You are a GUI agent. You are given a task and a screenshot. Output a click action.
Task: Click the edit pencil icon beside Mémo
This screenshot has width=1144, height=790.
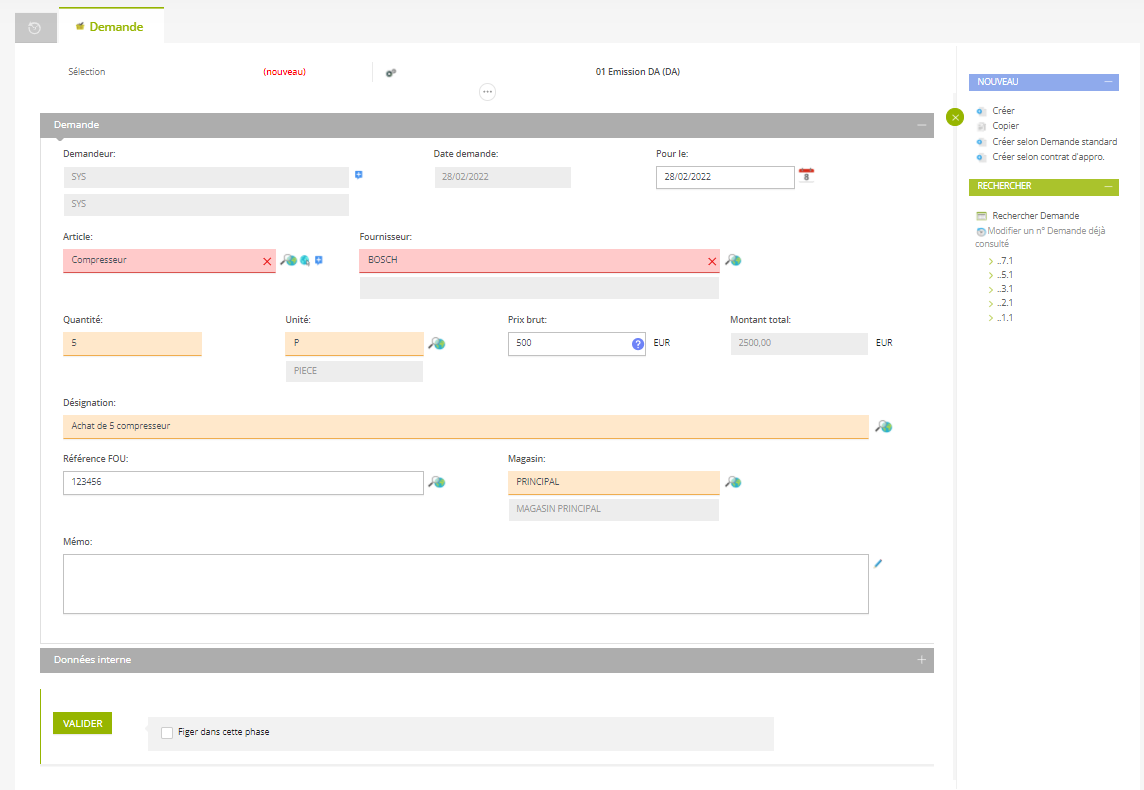pyautogui.click(x=878, y=563)
